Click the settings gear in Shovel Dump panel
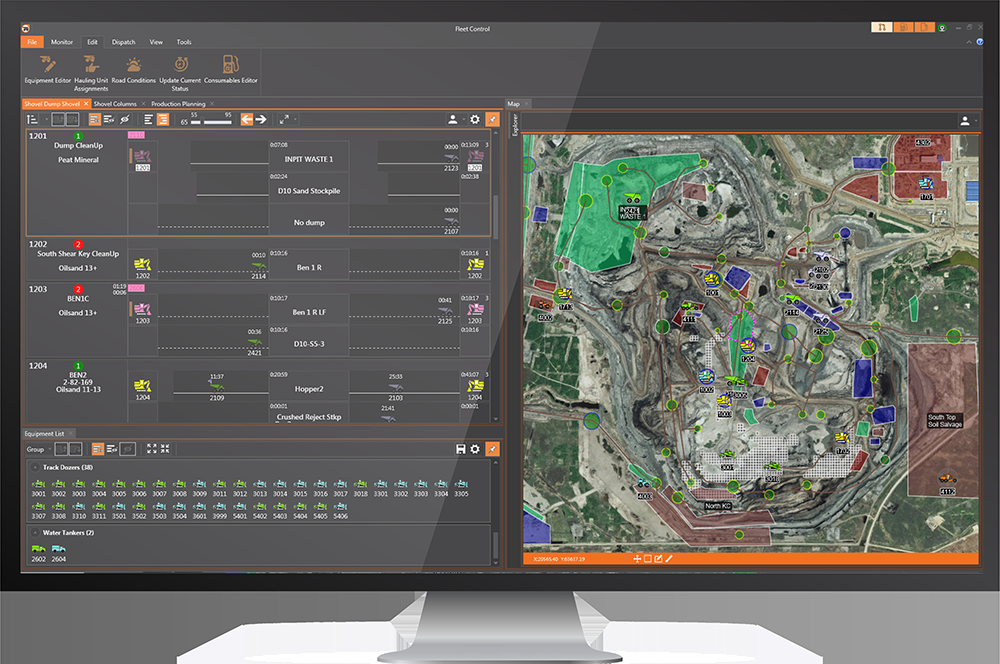The width and height of the screenshot is (1000, 664). click(475, 119)
